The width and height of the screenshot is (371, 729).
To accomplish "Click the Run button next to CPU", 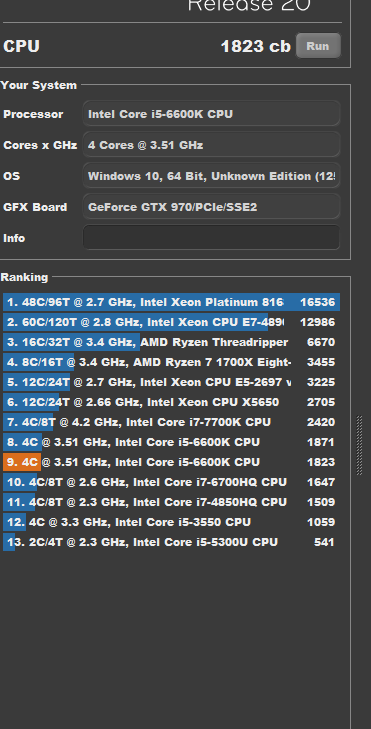I will coord(318,46).
